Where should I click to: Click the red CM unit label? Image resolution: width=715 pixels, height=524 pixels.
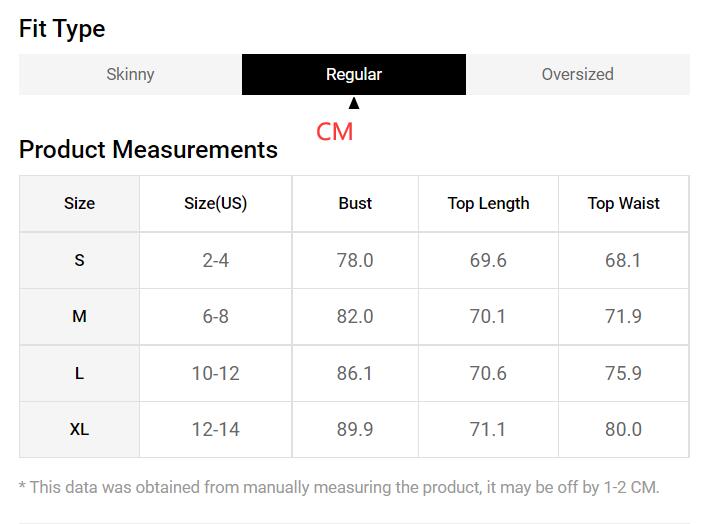[x=335, y=132]
